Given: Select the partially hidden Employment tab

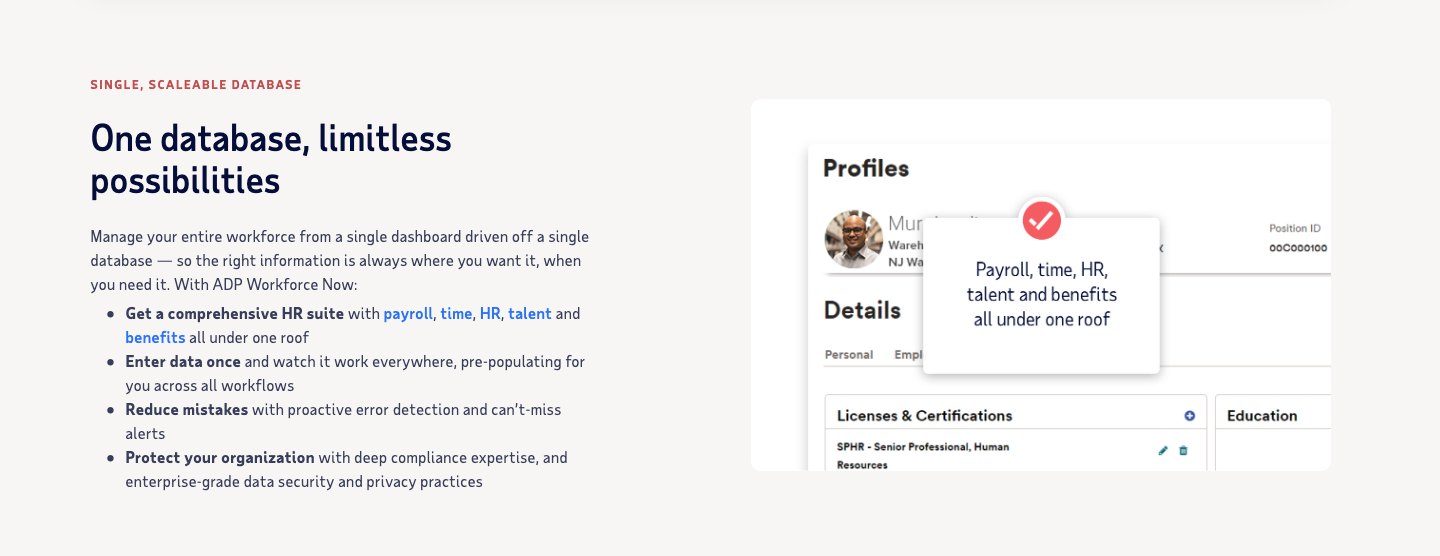Looking at the screenshot, I should [908, 355].
